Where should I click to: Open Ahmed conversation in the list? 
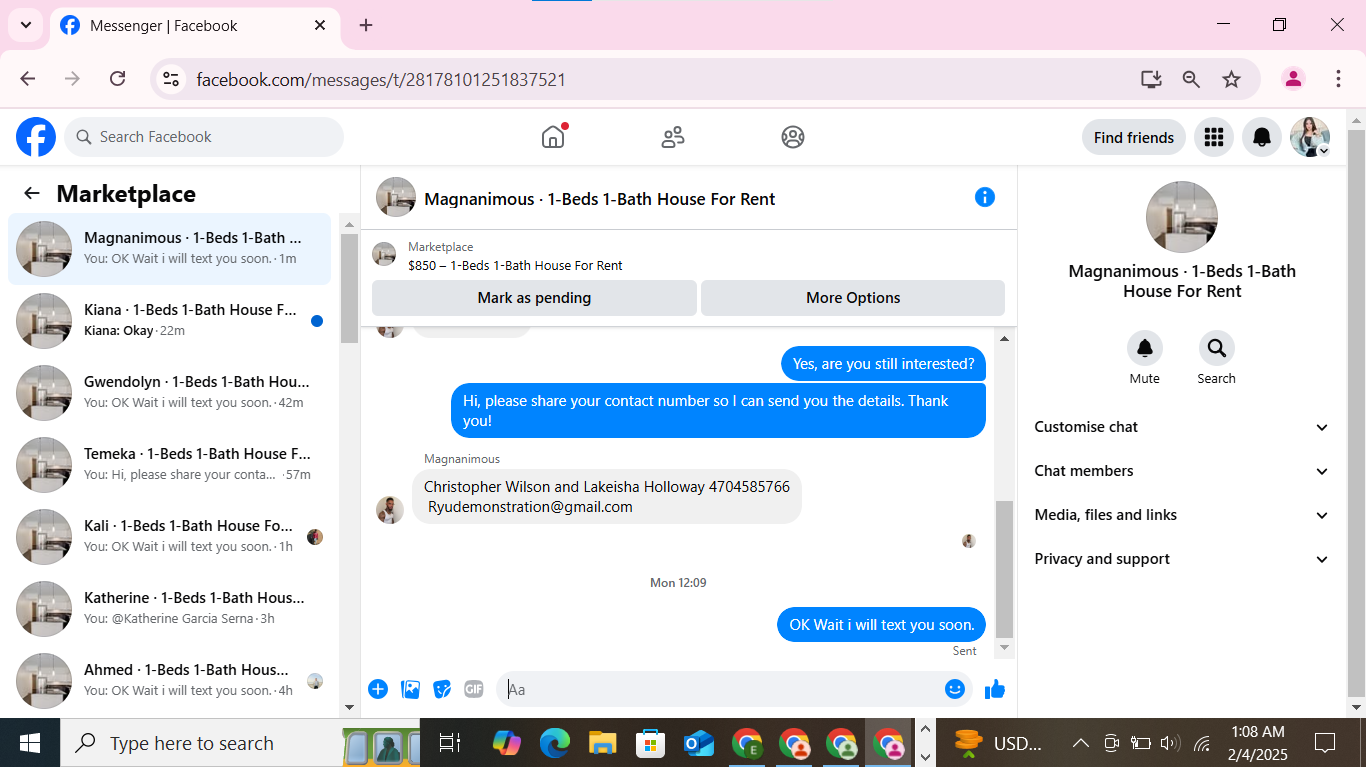[170, 681]
